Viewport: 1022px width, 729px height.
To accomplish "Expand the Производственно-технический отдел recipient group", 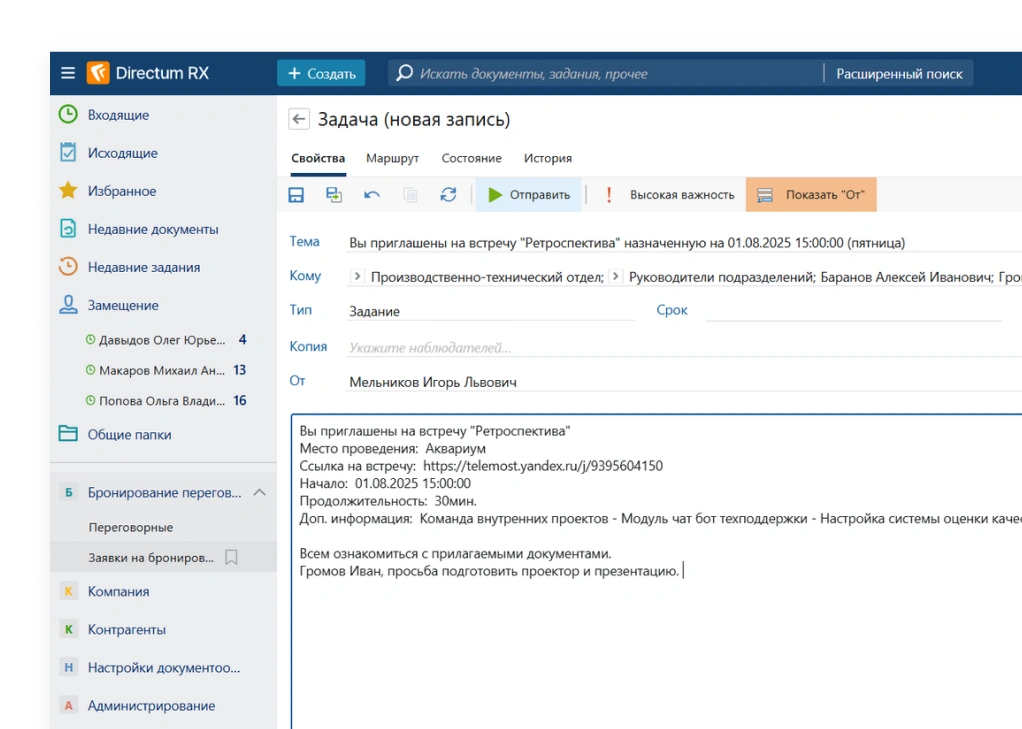I will coord(357,277).
